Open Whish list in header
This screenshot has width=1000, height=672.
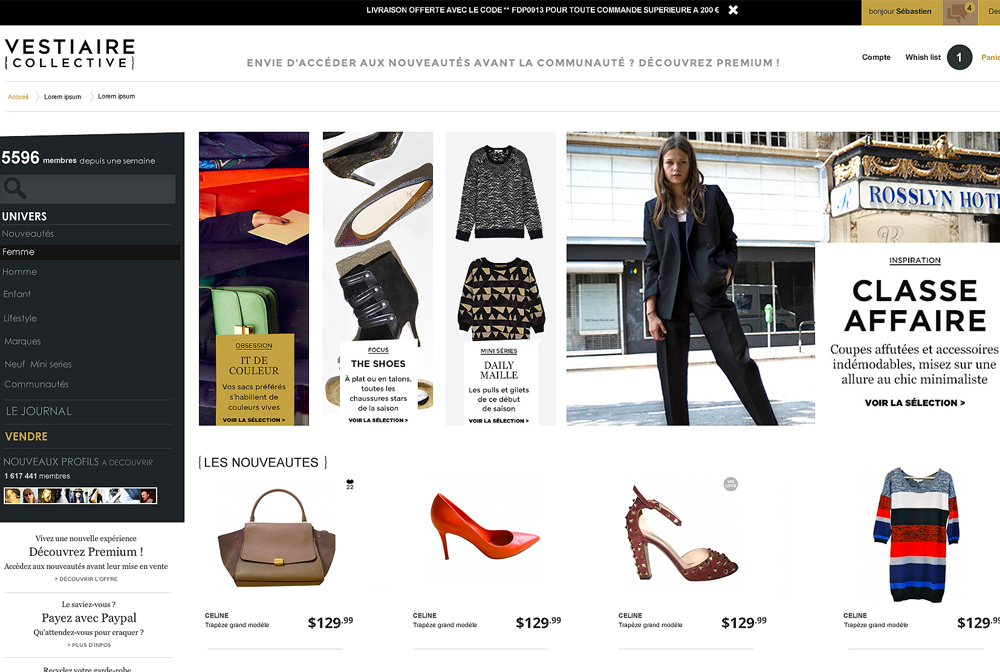923,57
